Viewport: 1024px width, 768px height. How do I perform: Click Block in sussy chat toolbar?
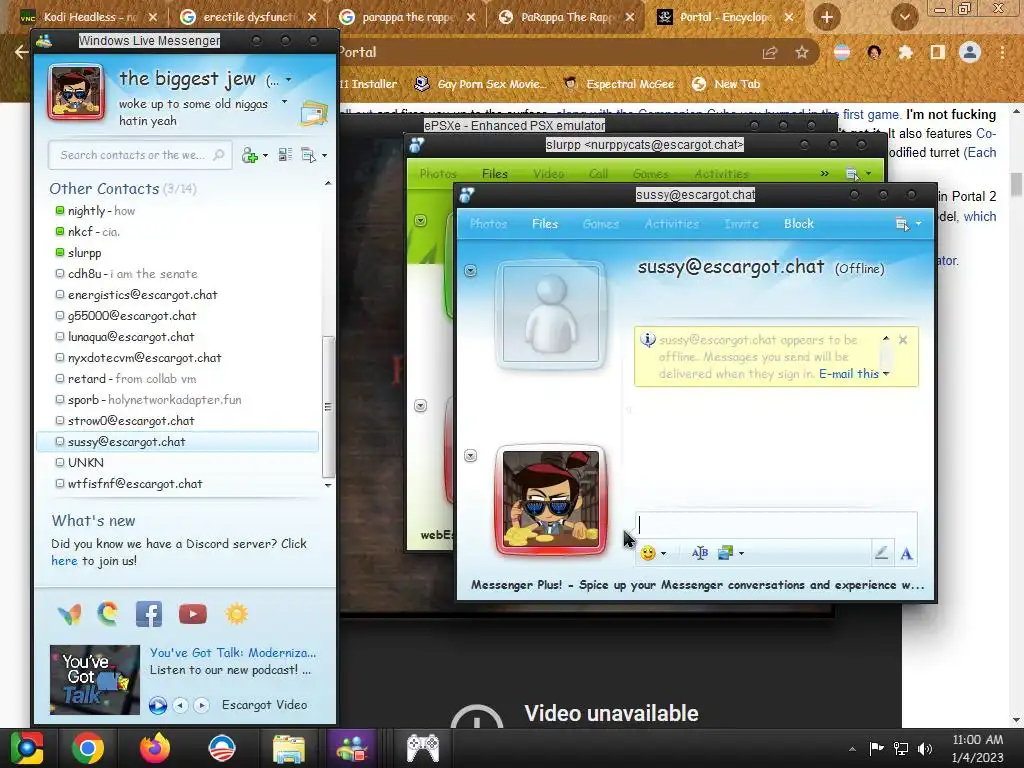(x=799, y=224)
